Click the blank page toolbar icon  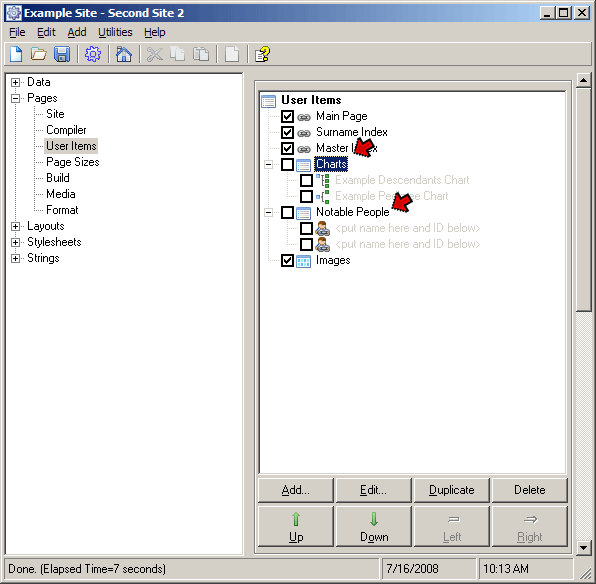click(x=232, y=54)
